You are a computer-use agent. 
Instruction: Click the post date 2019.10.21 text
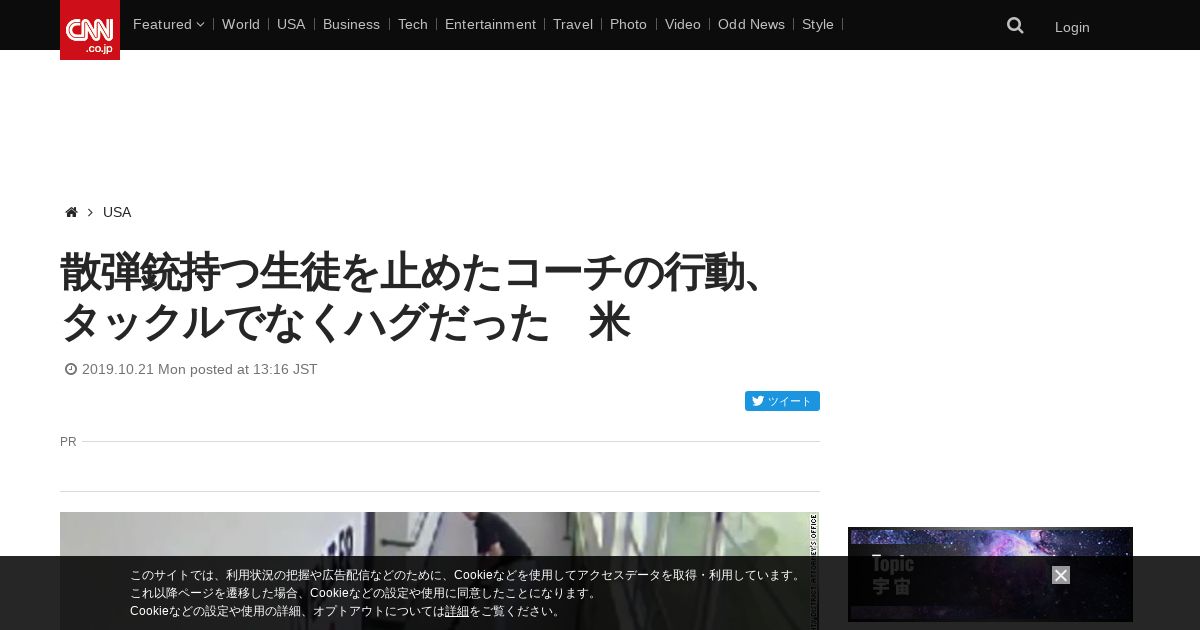click(199, 369)
